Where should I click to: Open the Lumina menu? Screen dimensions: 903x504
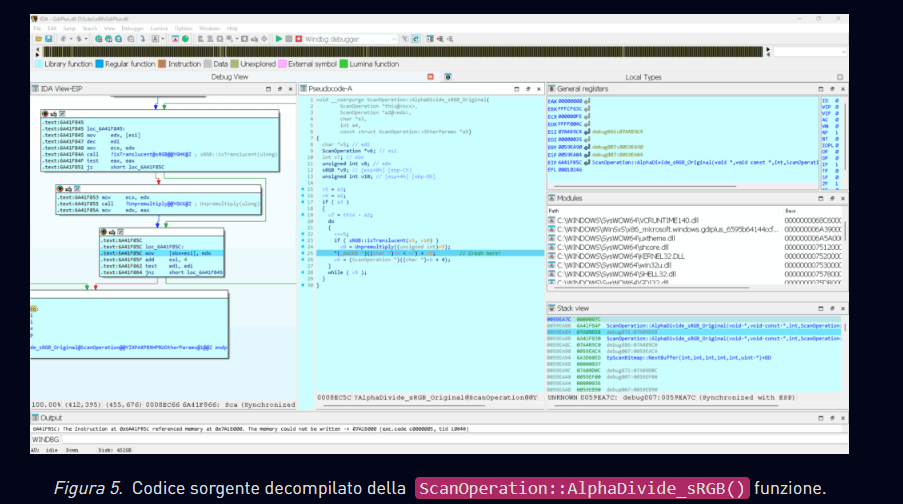click(159, 28)
